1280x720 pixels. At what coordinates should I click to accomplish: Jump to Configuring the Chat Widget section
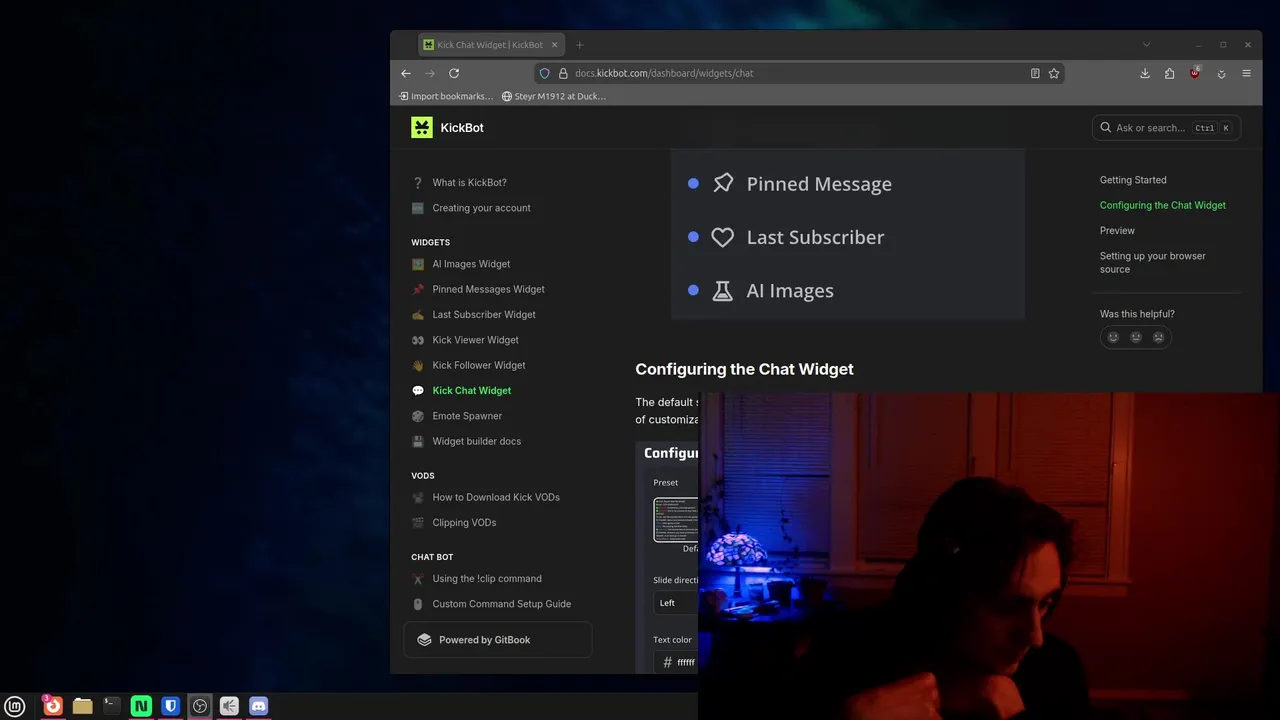click(x=1163, y=205)
